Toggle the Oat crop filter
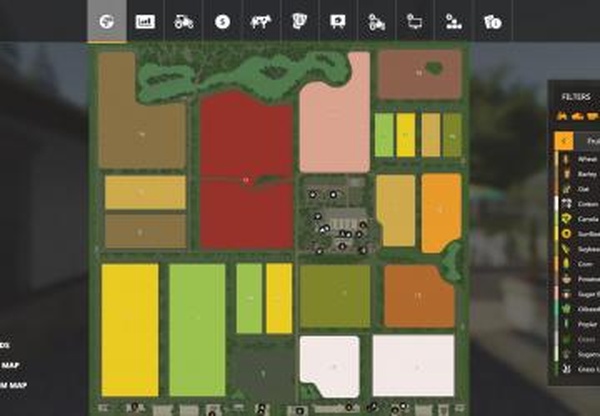This screenshot has height=416, width=600. click(577, 189)
